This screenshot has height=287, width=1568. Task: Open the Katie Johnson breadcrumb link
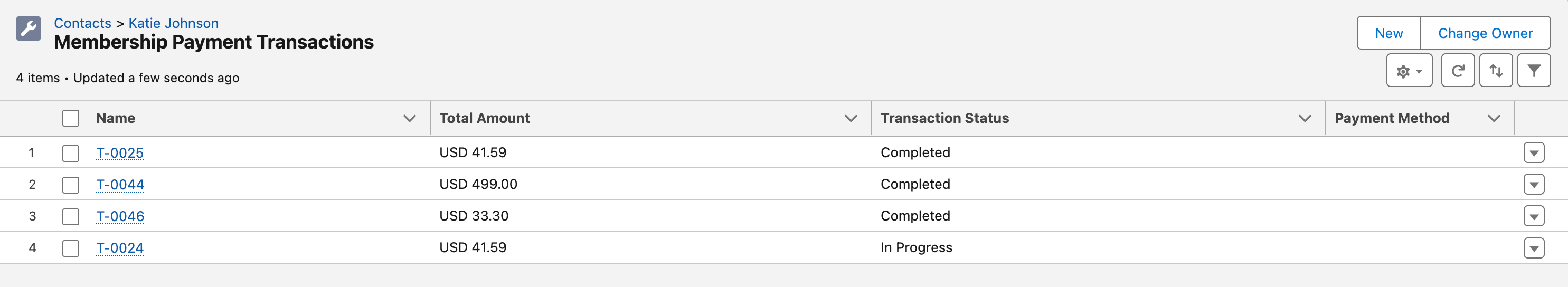coord(174,23)
